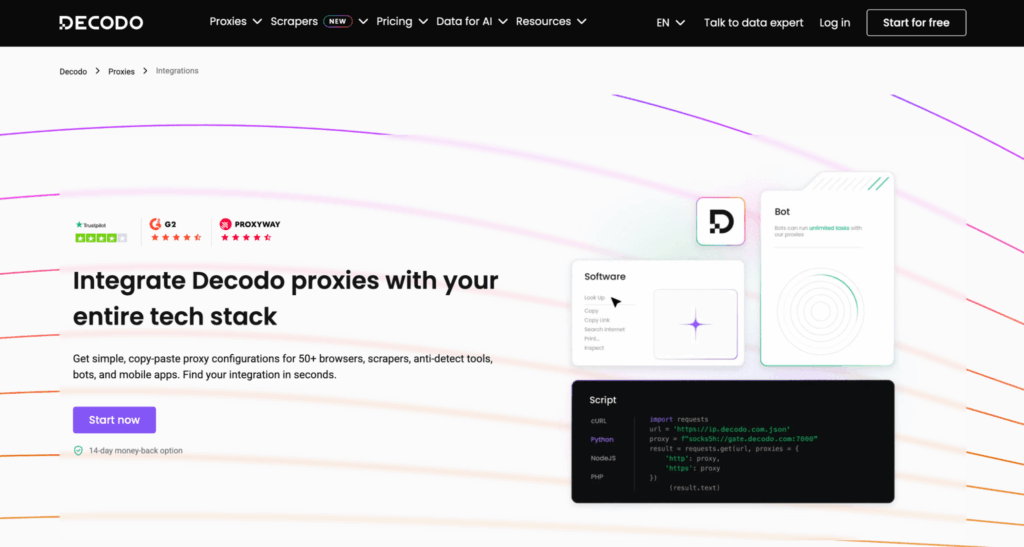This screenshot has height=547, width=1024.
Task: Click the Start for free button
Action: coord(916,23)
